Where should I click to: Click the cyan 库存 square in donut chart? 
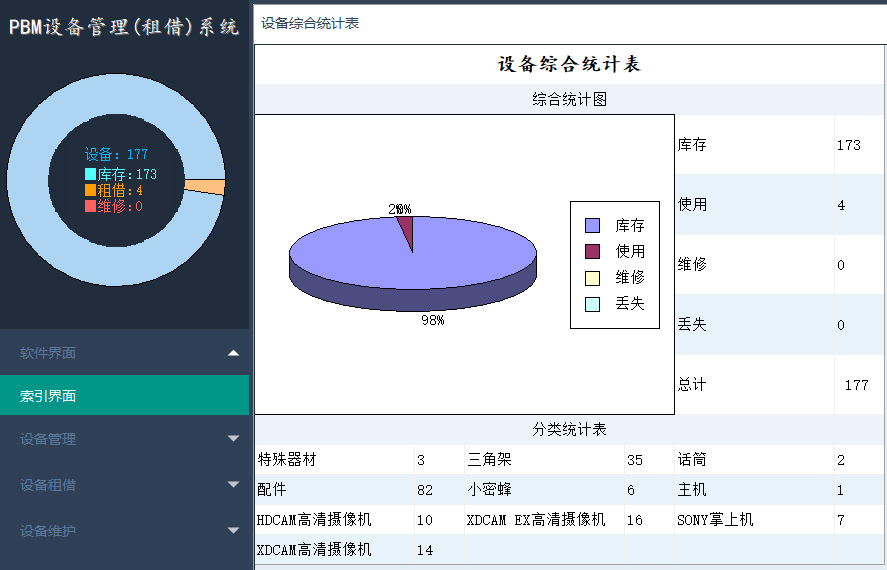click(90, 174)
